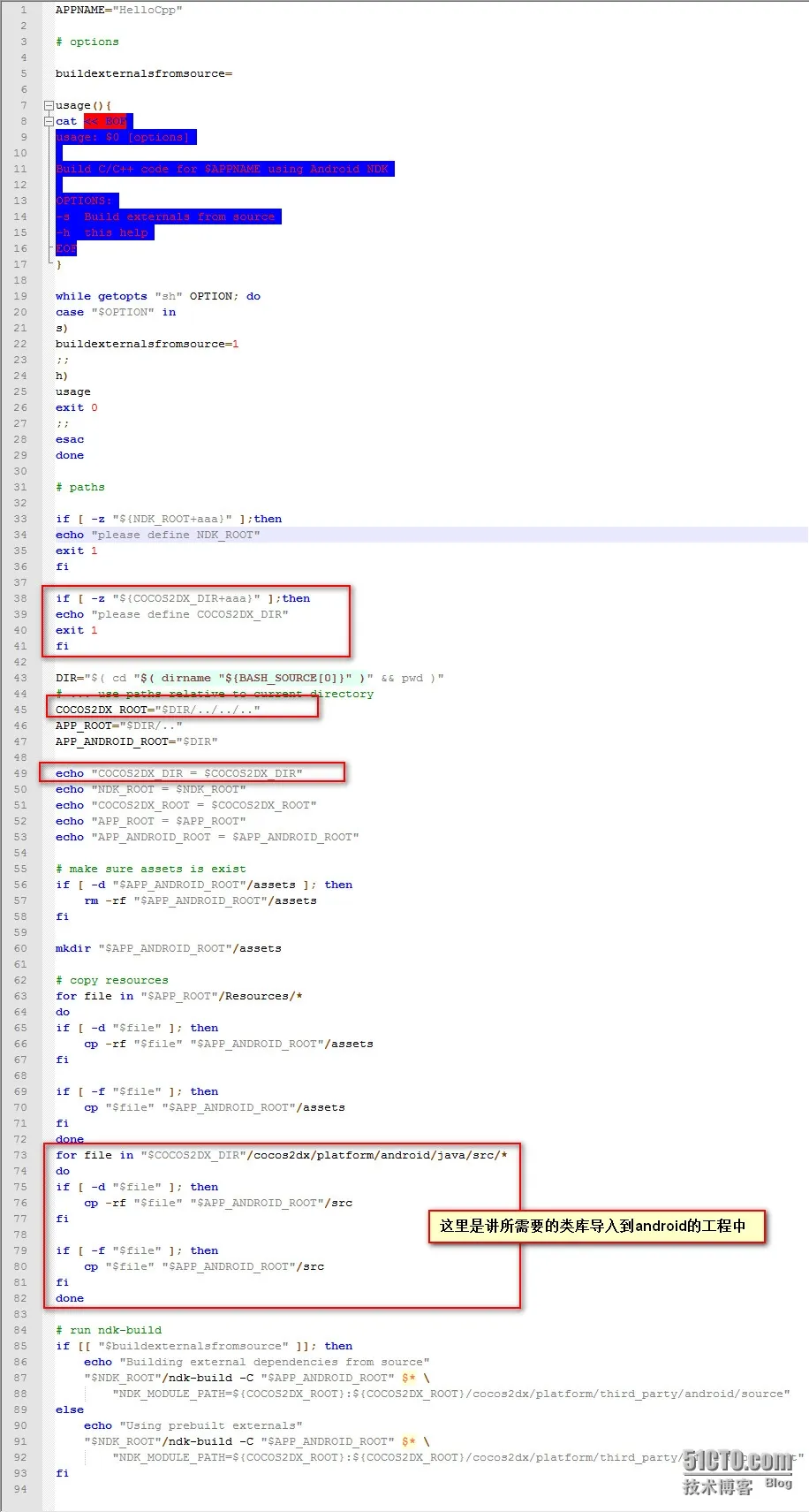Screen dimensions: 809x1512
Task: Click 'echo "please define COCOS2DX_DIR"' line
Action: 172,615
